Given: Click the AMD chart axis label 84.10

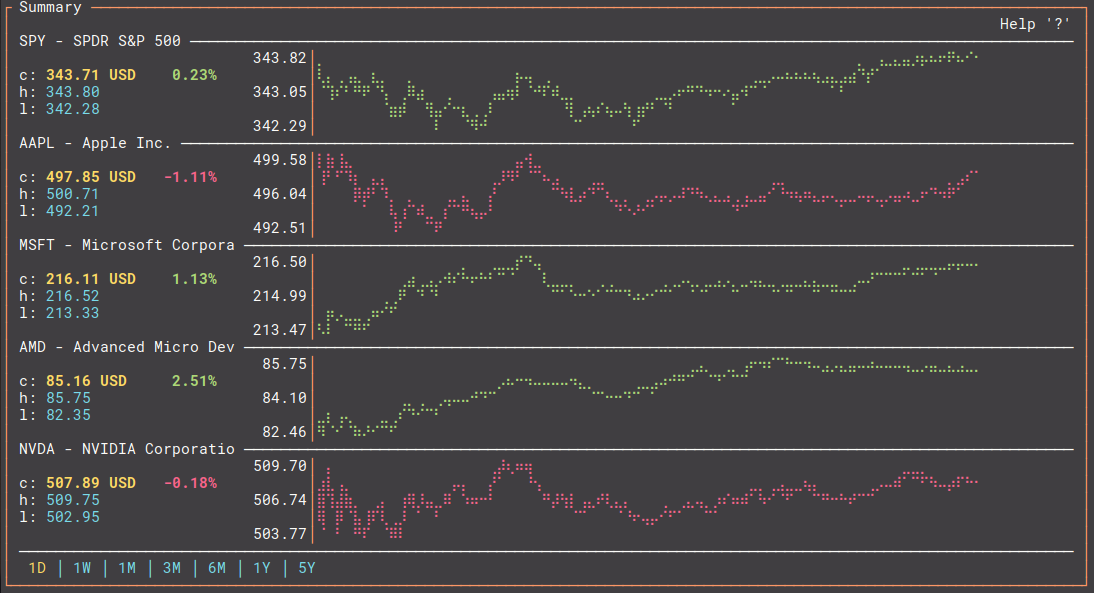Looking at the screenshot, I should pos(285,398).
